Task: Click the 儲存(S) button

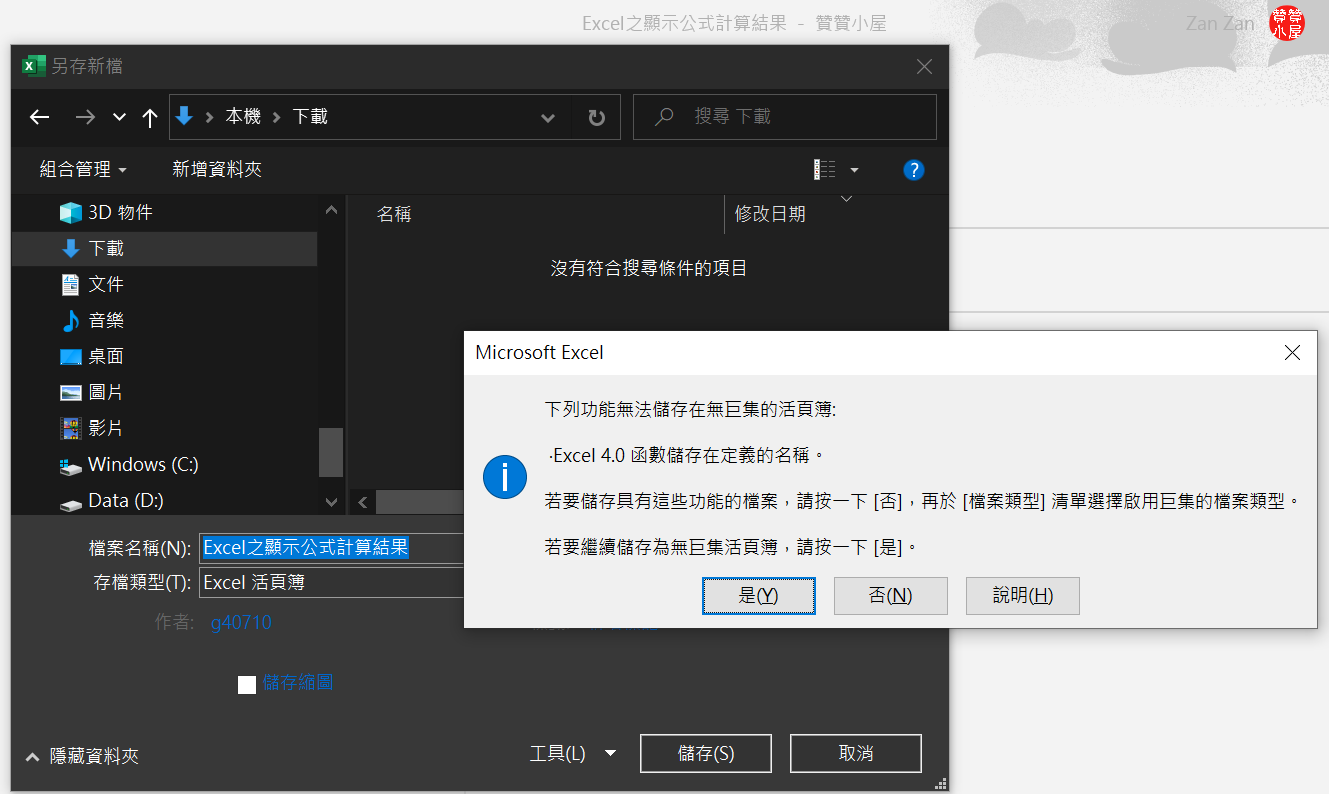Action: coord(706,754)
